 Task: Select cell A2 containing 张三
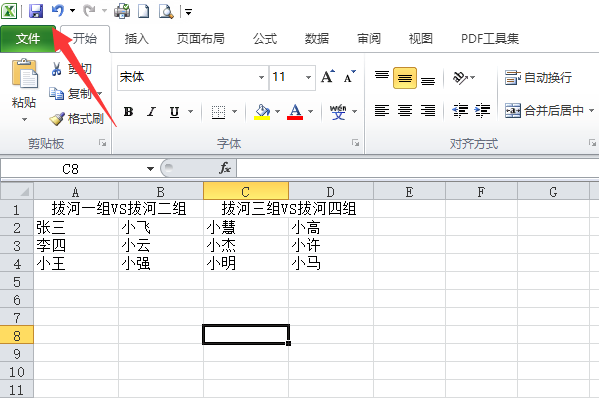76,227
